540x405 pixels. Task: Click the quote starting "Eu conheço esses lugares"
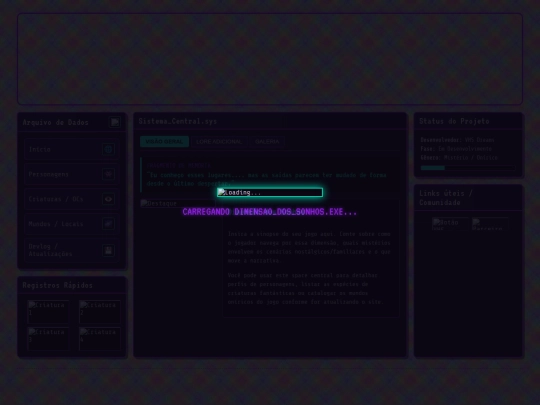coord(267,179)
